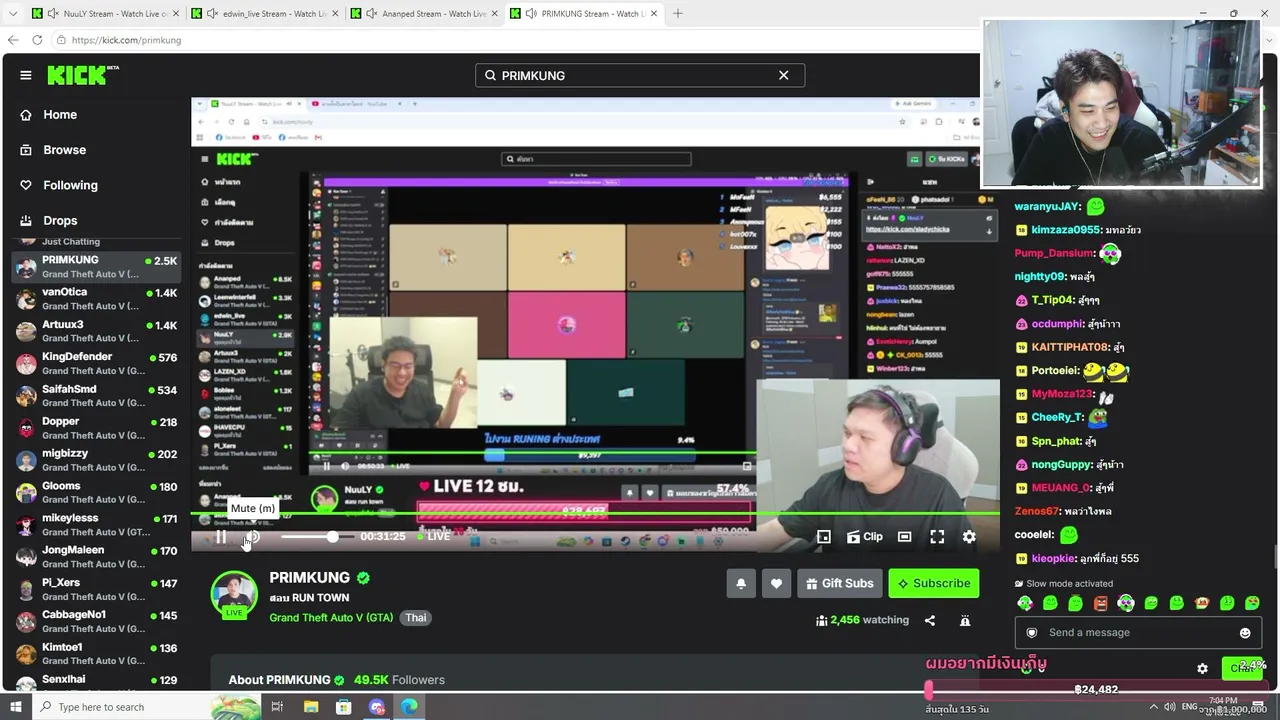The height and width of the screenshot is (720, 1280).
Task: Open a new browser tab
Action: (x=678, y=14)
